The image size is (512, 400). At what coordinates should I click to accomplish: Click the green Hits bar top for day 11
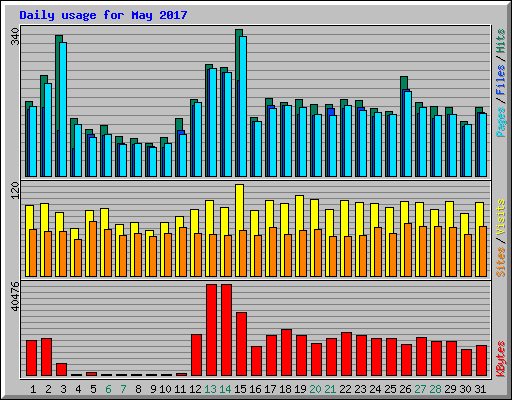(x=179, y=124)
